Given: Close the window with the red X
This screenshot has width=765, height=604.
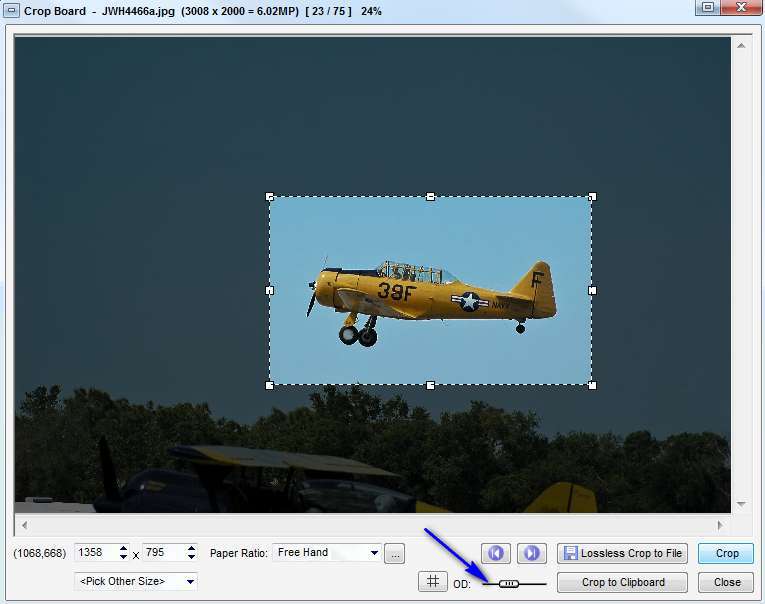Looking at the screenshot, I should (742, 7).
